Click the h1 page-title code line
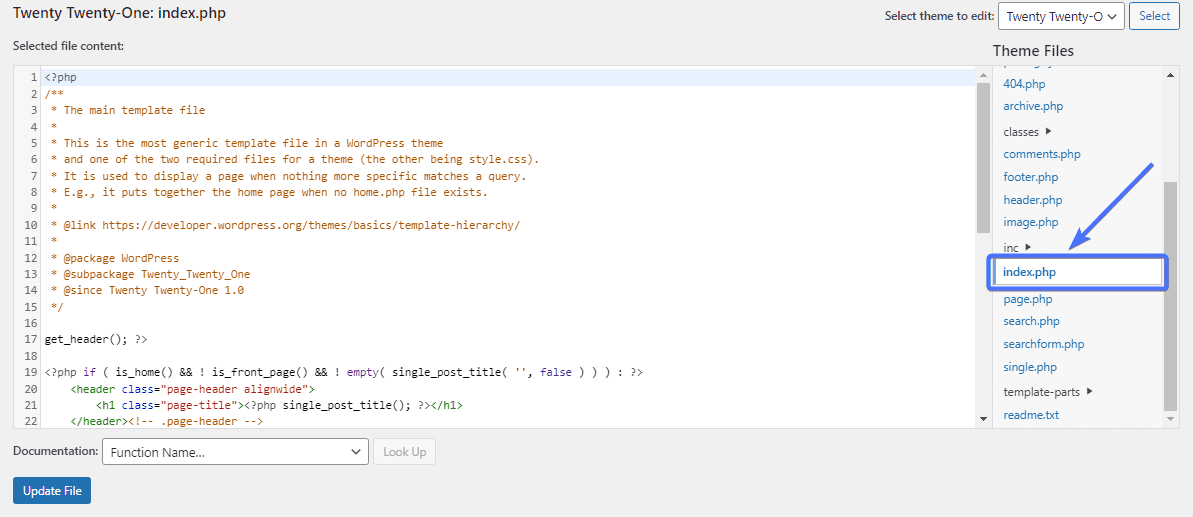The width and height of the screenshot is (1193, 517). click(279, 405)
